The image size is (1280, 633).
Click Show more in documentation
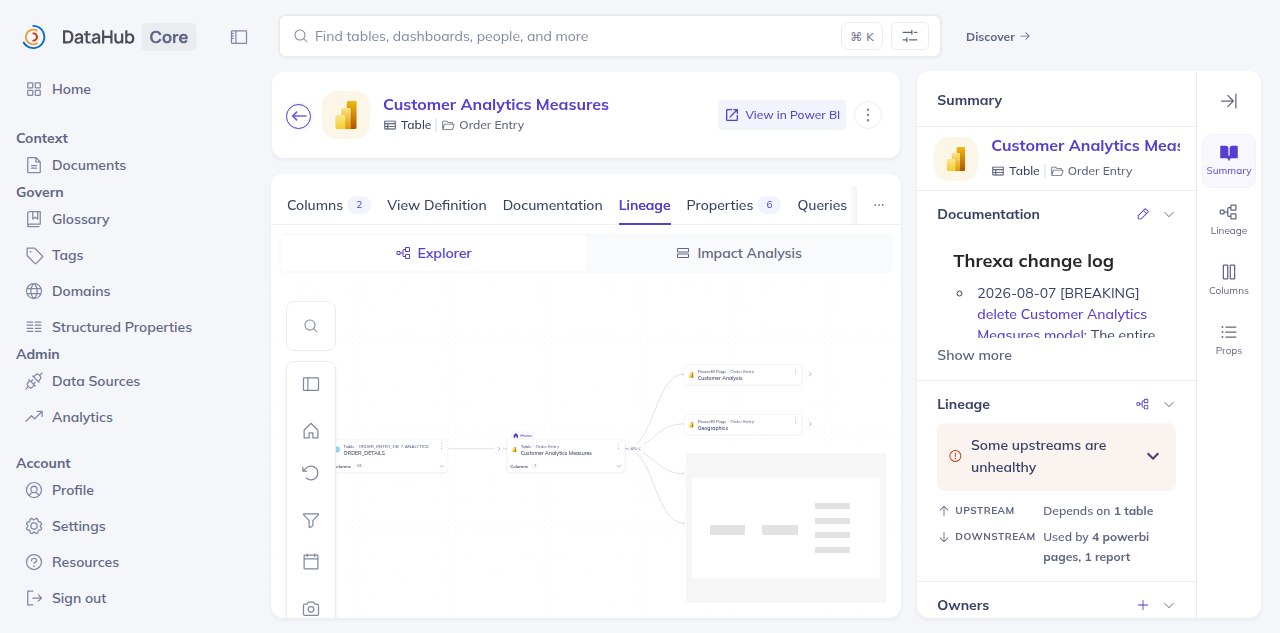point(974,355)
